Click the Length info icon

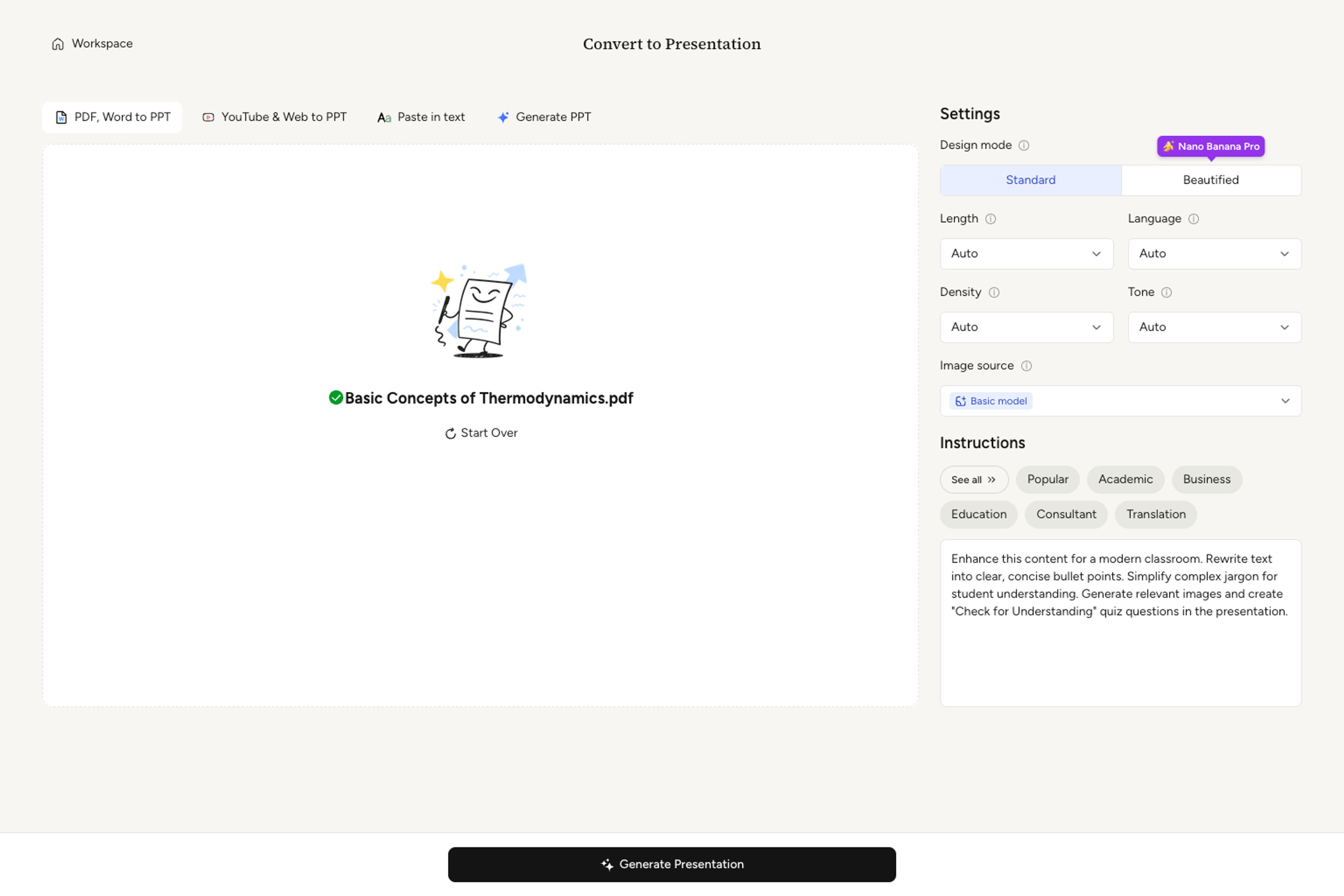click(991, 219)
